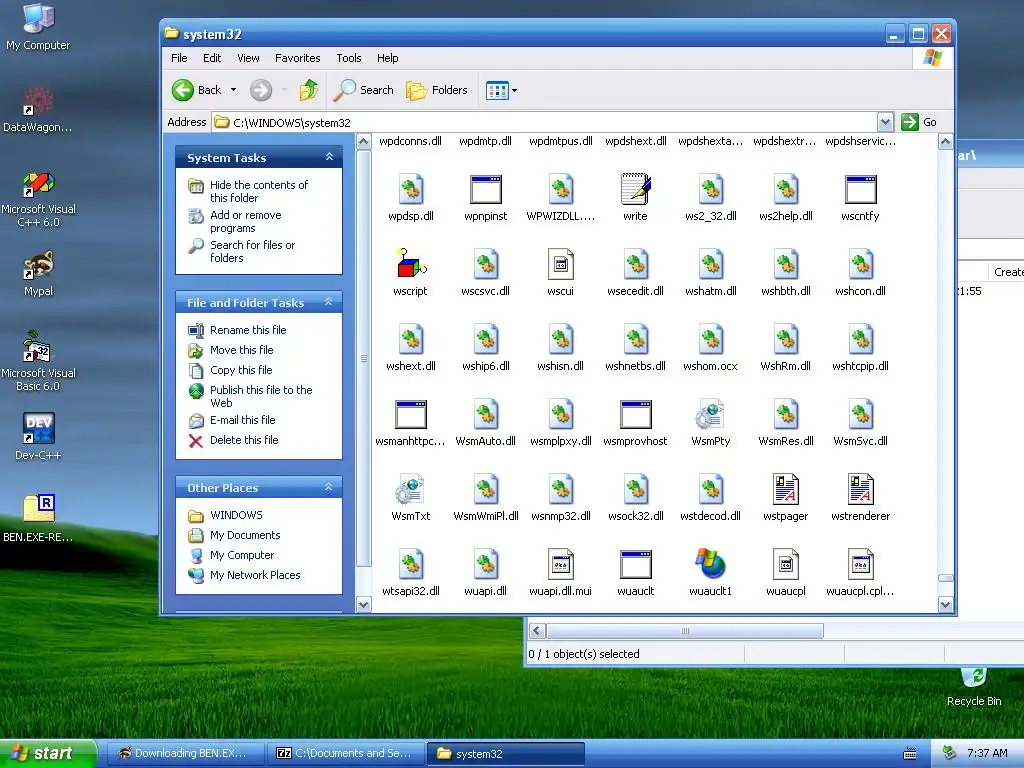The image size is (1024, 768).
Task: Click the Go button beside address bar
Action: [x=919, y=122]
